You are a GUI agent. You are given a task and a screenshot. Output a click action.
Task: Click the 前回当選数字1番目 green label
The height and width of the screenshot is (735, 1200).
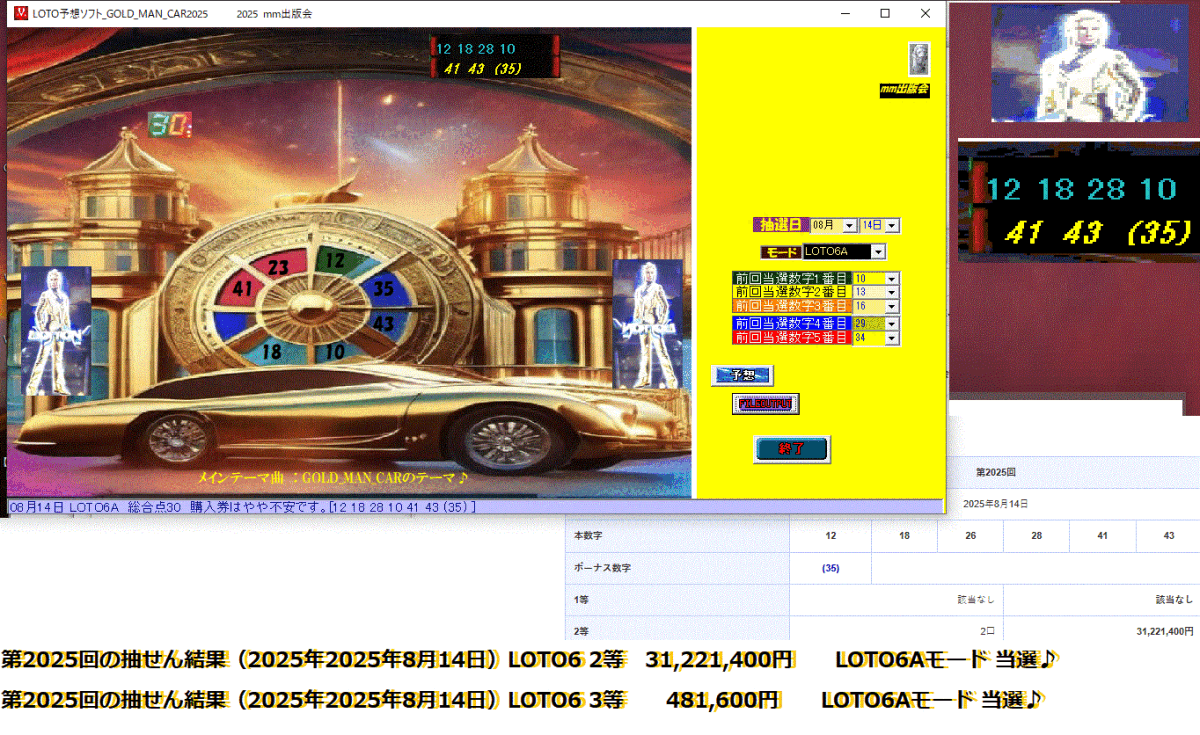792,278
